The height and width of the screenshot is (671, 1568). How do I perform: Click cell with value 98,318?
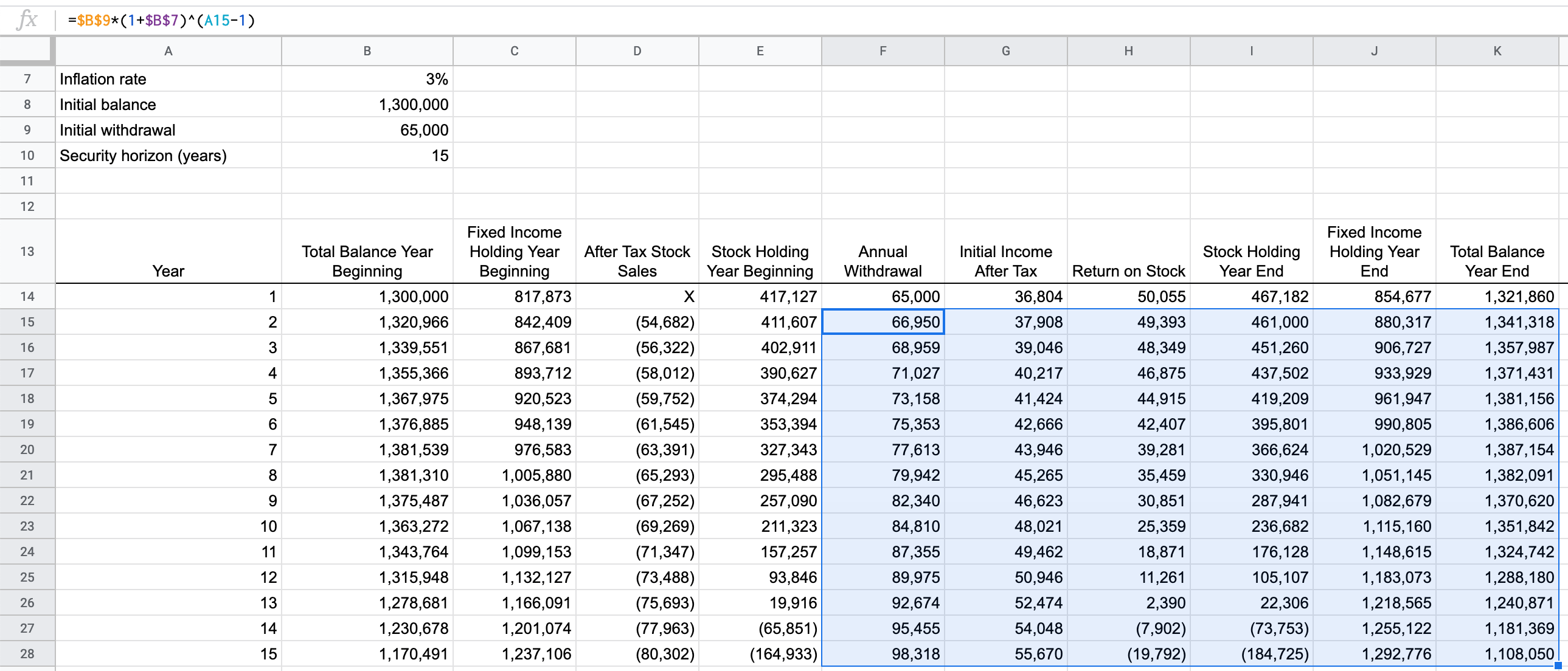pos(883,654)
